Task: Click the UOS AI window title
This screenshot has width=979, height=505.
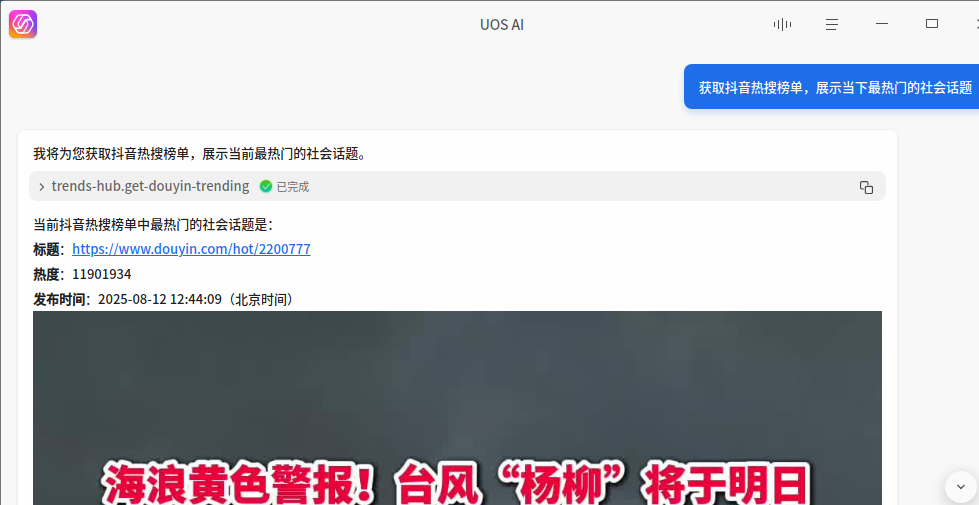Action: 501,25
